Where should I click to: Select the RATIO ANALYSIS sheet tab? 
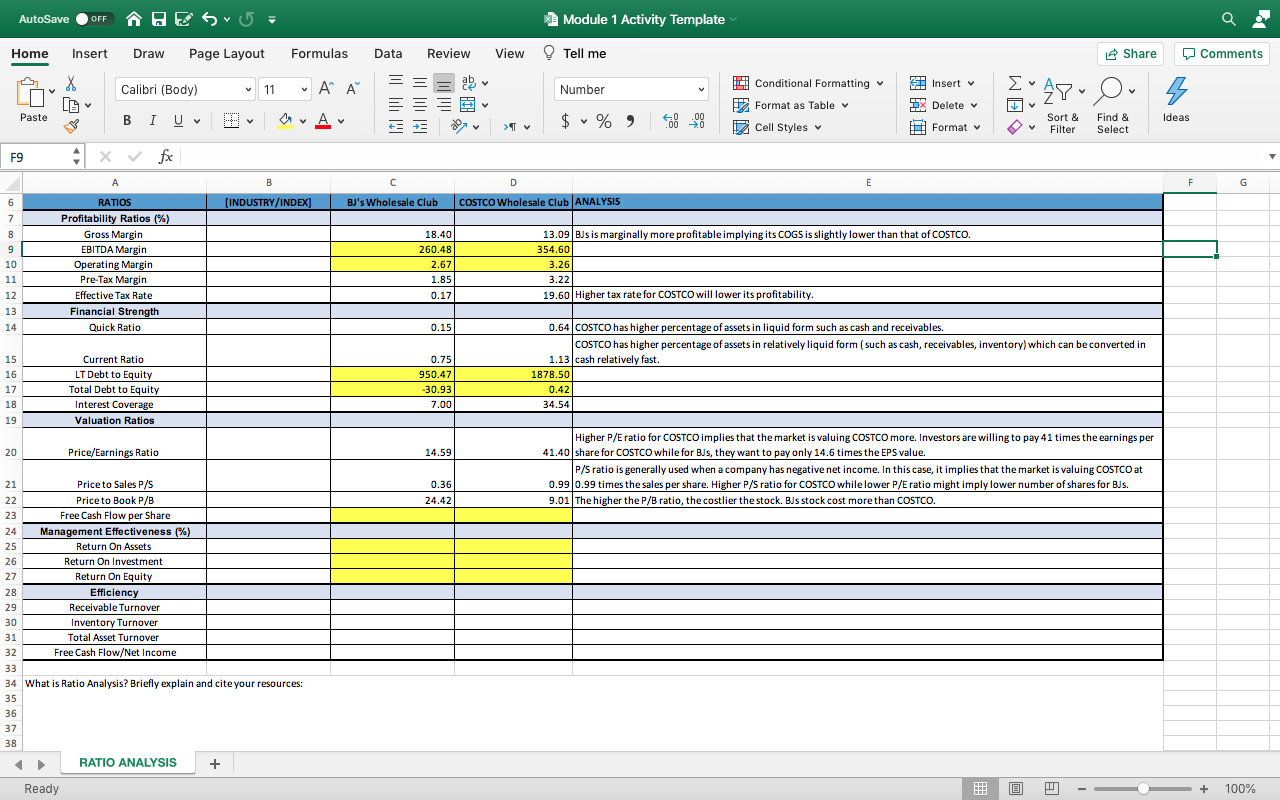click(x=128, y=763)
